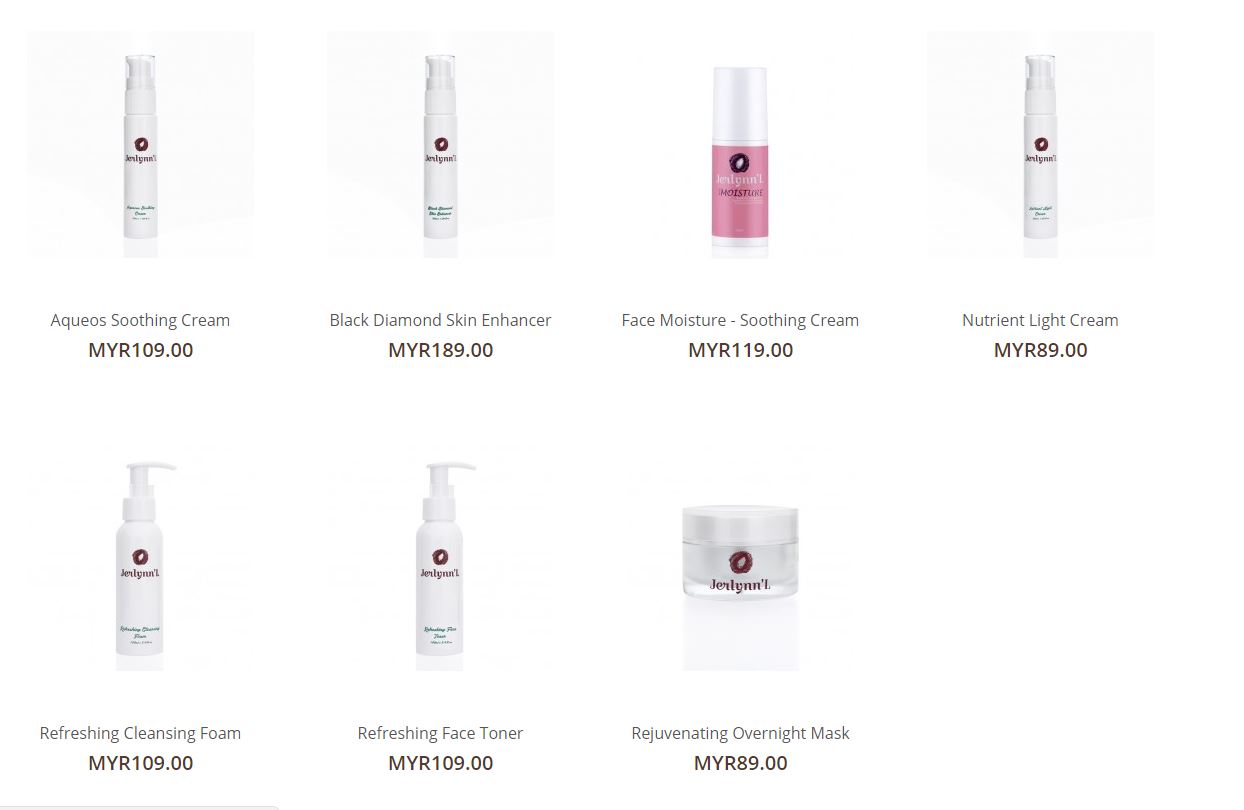Open the pink Face Moisture bottle image
The image size is (1244, 810).
[x=740, y=145]
